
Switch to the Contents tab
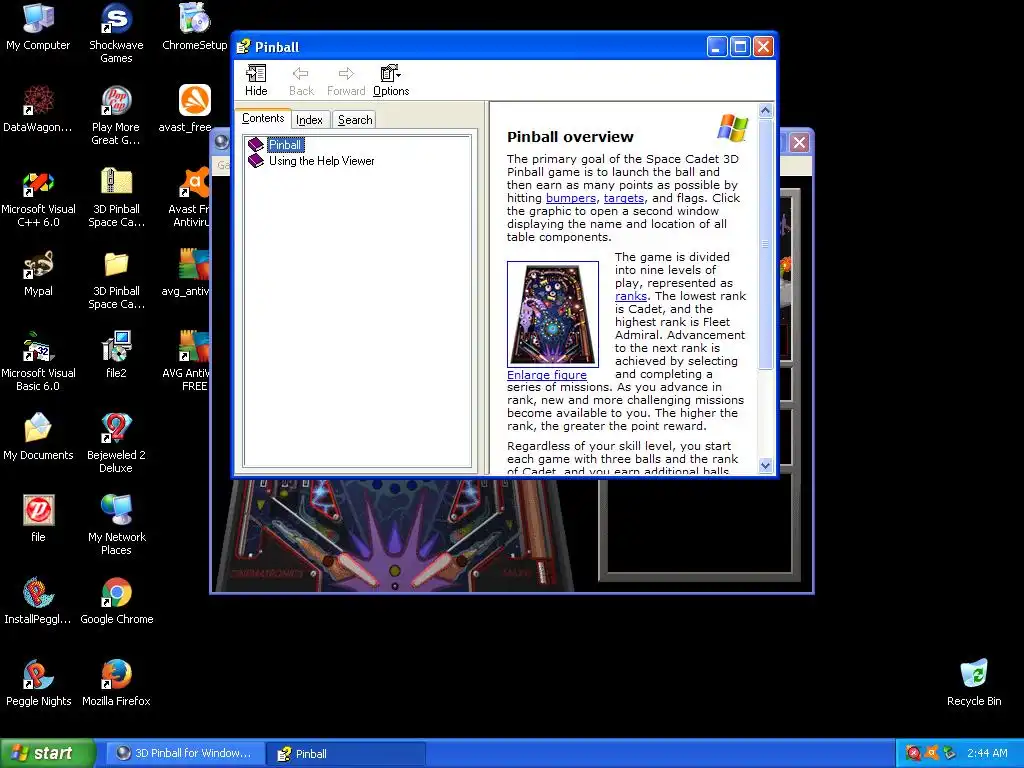(x=263, y=118)
